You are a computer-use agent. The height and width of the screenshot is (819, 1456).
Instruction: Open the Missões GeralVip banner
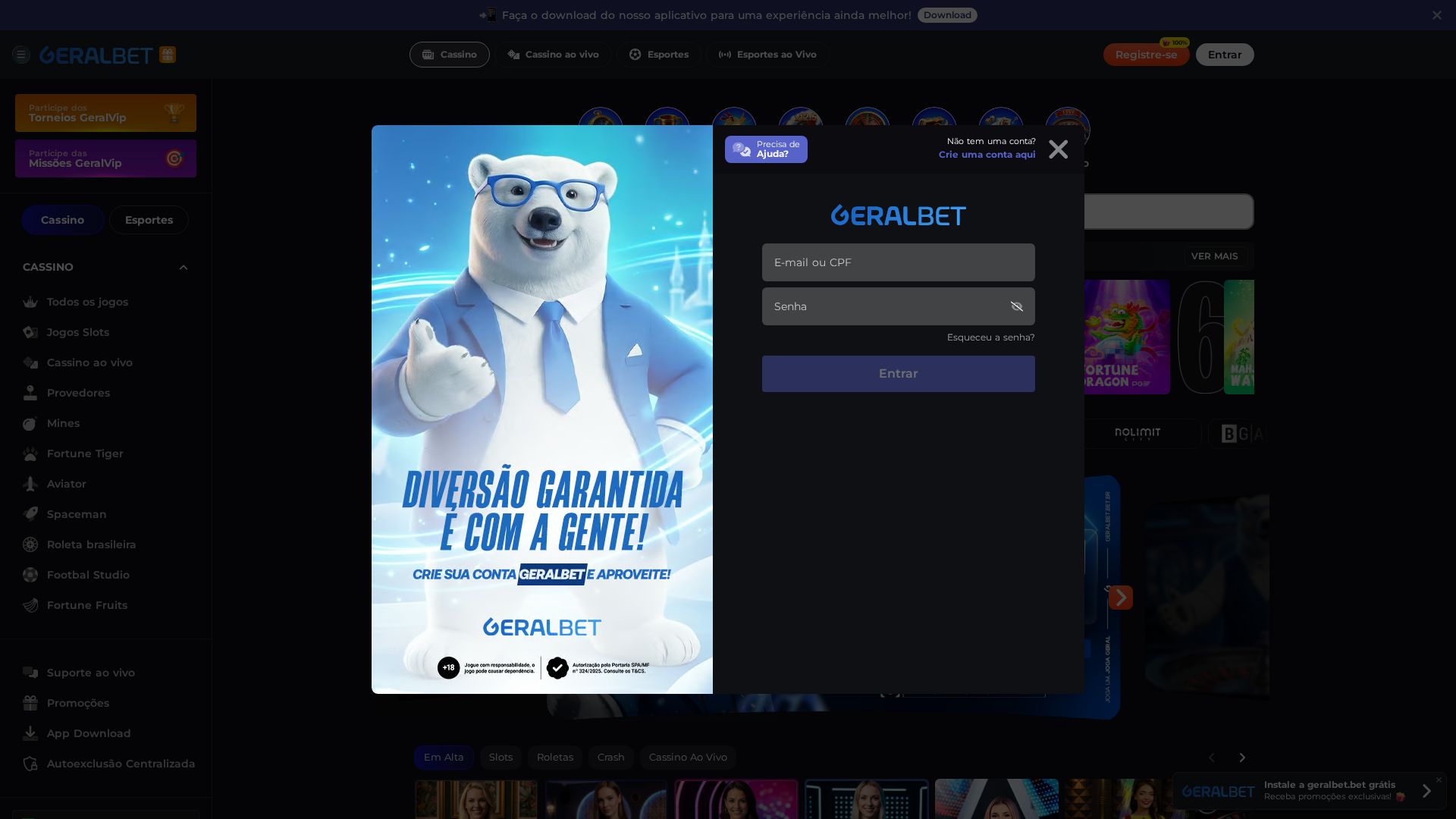pyautogui.click(x=105, y=158)
